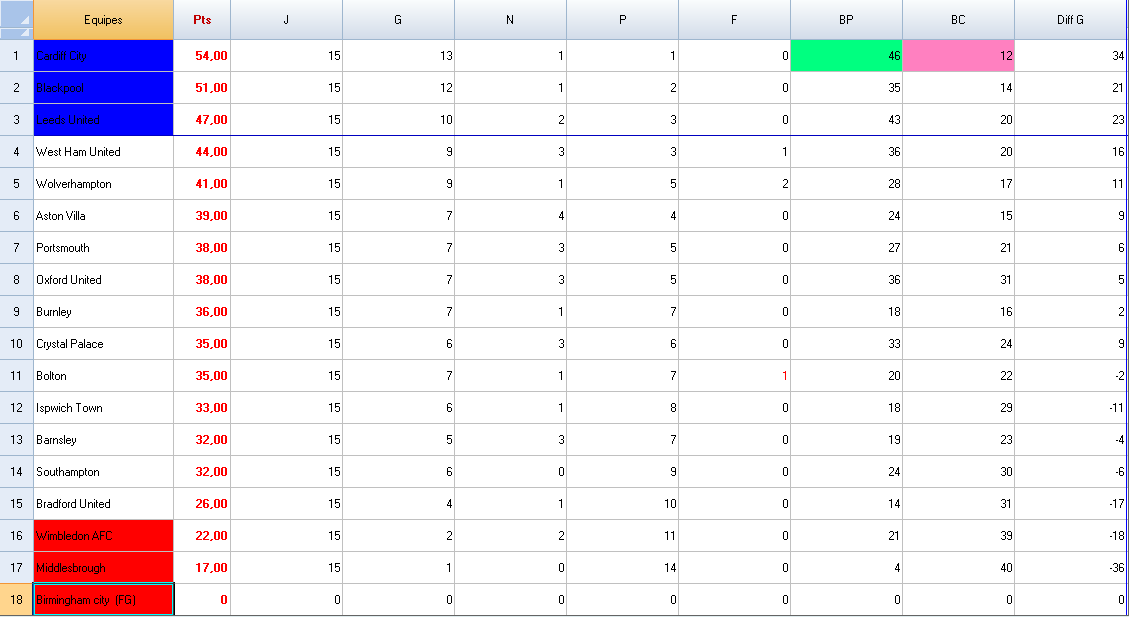Select the Ispwich Town team cell
Screen dimensions: 1129x617
[x=103, y=407]
